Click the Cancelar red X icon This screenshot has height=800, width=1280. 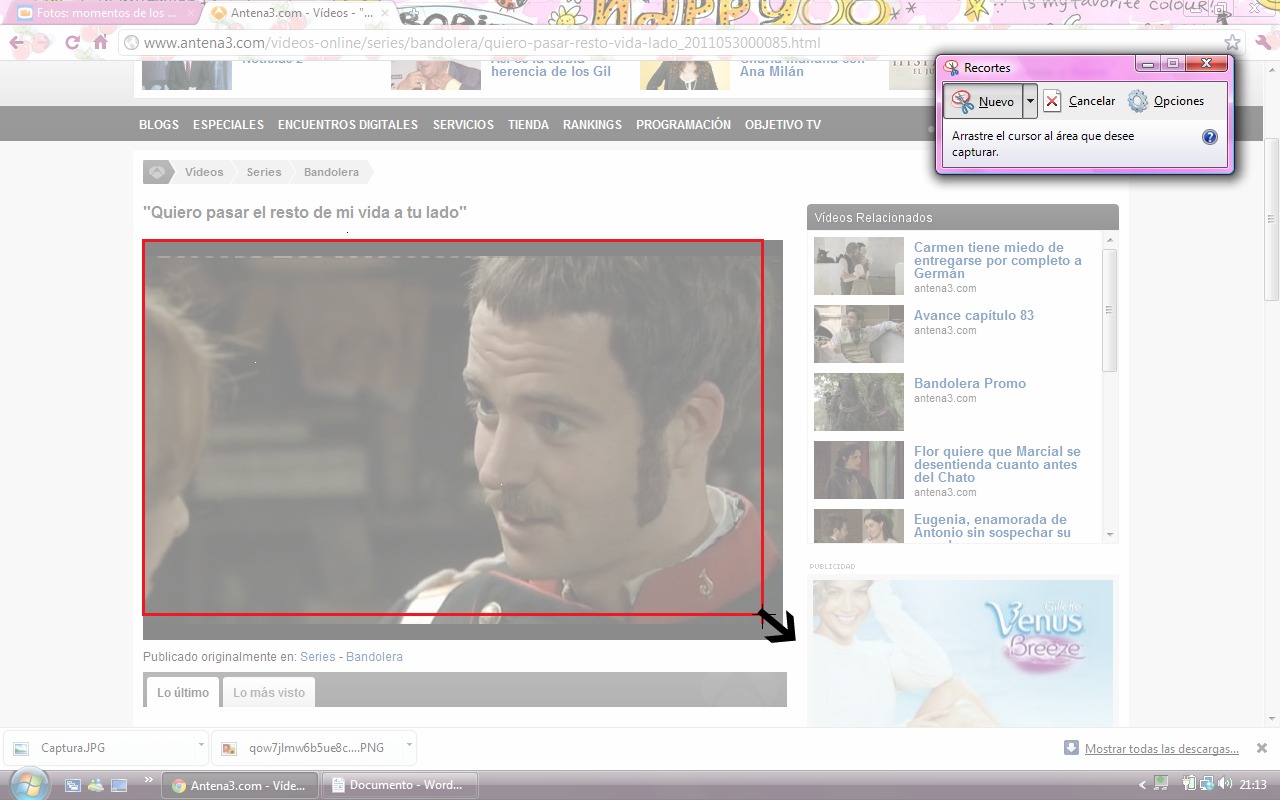[x=1052, y=101]
